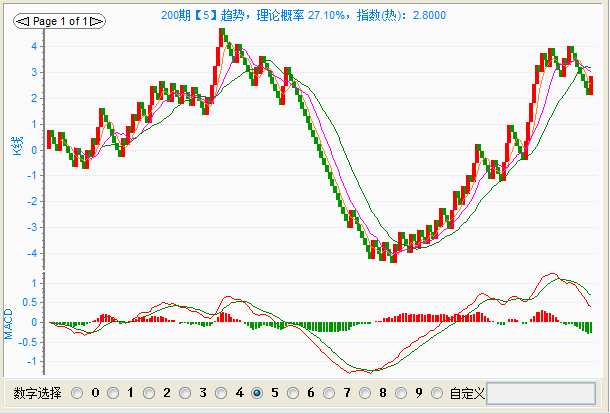This screenshot has height=414, width=610.
Task: Click the next page arrow icon
Action: 96,20
